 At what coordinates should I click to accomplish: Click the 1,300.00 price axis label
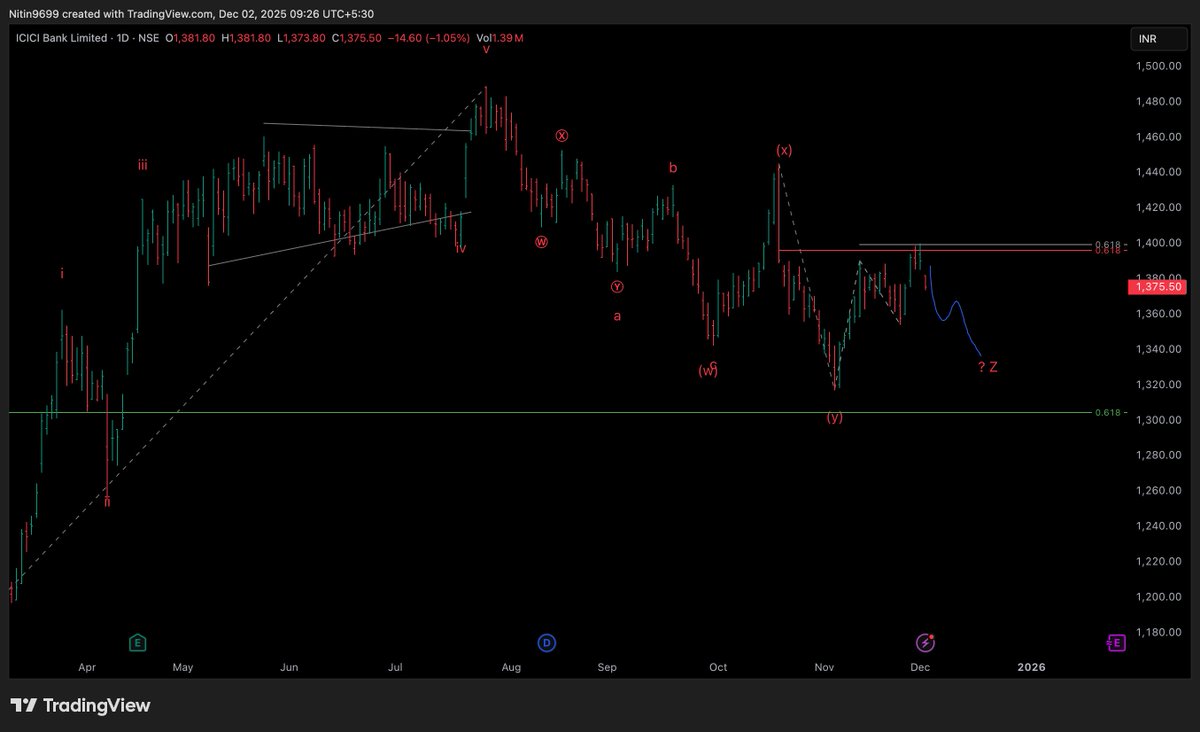coord(1157,419)
